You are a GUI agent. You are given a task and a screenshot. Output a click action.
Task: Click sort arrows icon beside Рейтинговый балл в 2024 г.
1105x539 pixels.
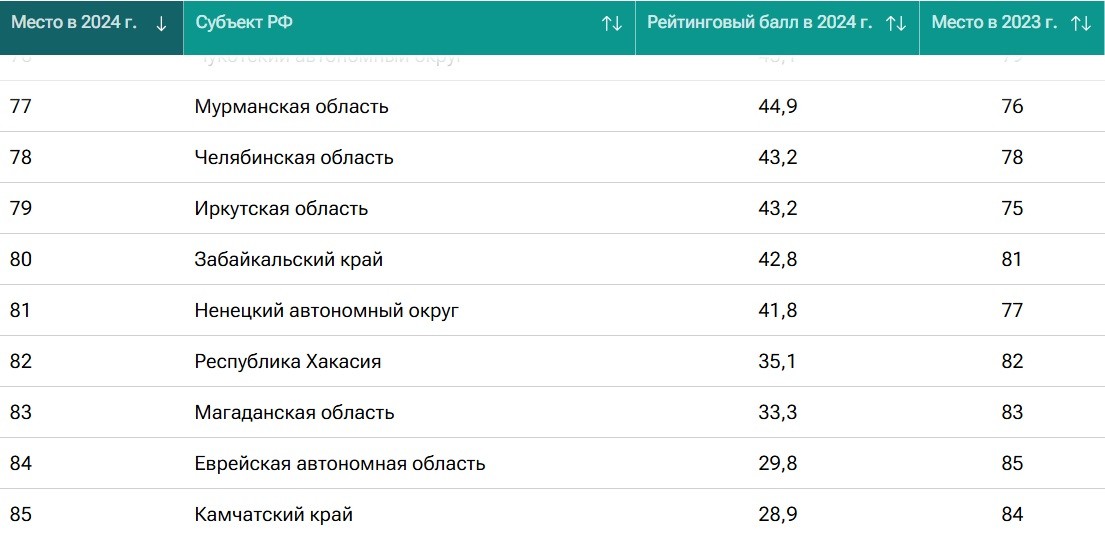(896, 23)
